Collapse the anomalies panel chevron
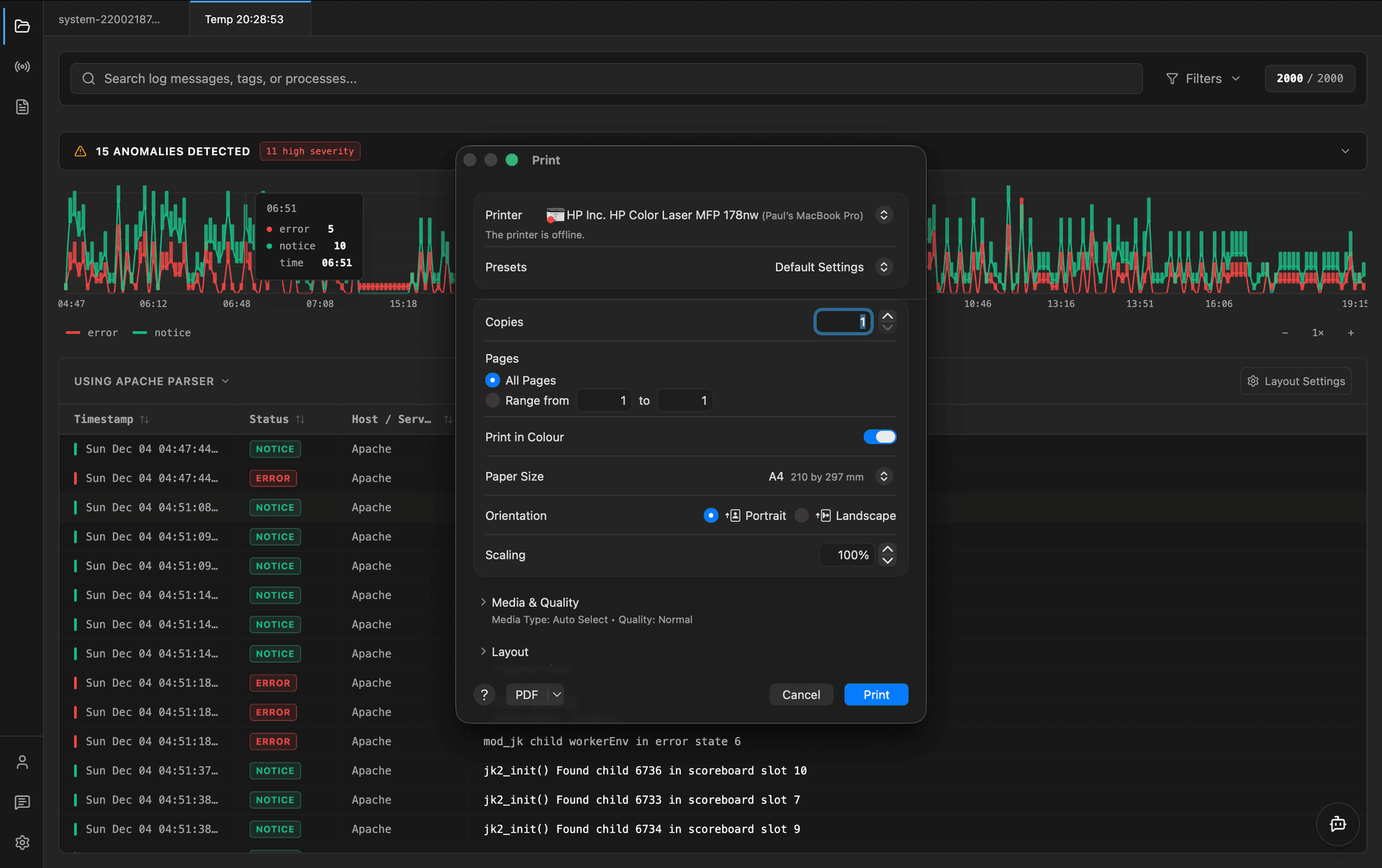 pos(1345,151)
